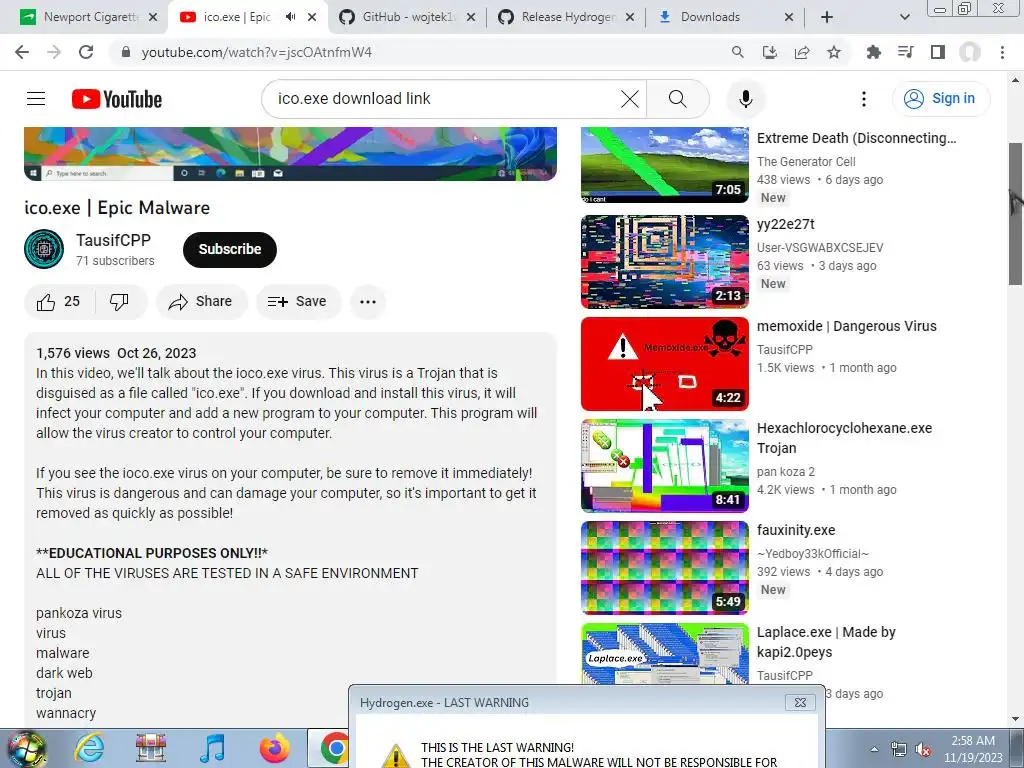Viewport: 1024px width, 768px height.
Task: Switch to the Release Hydrogen tab
Action: coord(568,17)
